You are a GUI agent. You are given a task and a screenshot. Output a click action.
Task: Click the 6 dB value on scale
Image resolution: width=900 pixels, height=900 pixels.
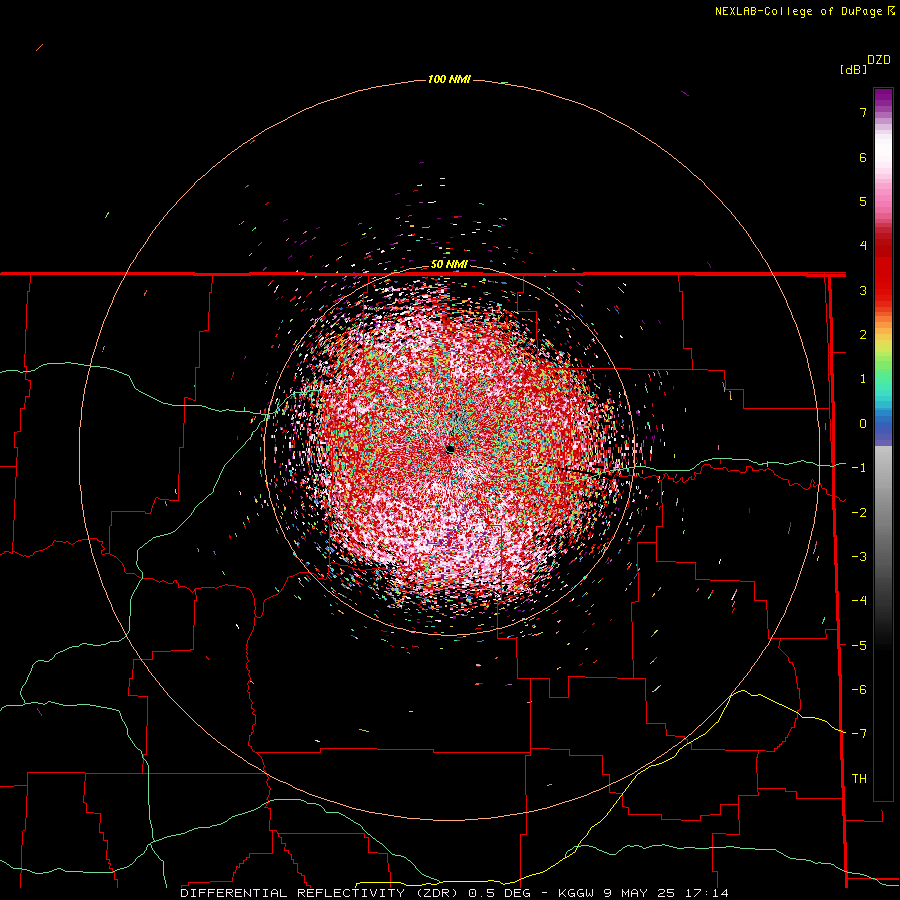pos(863,157)
